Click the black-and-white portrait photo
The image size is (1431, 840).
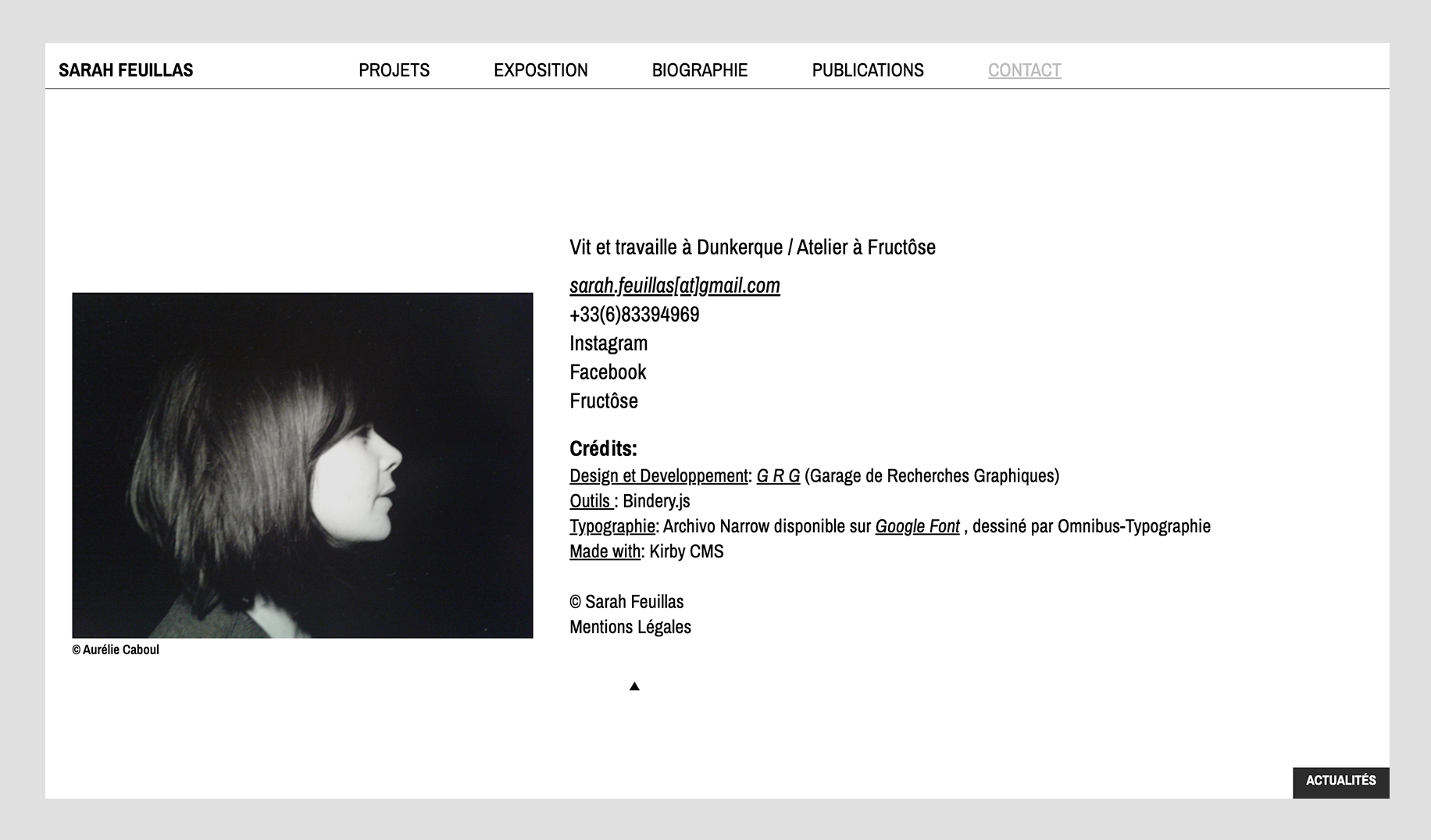[x=302, y=465]
